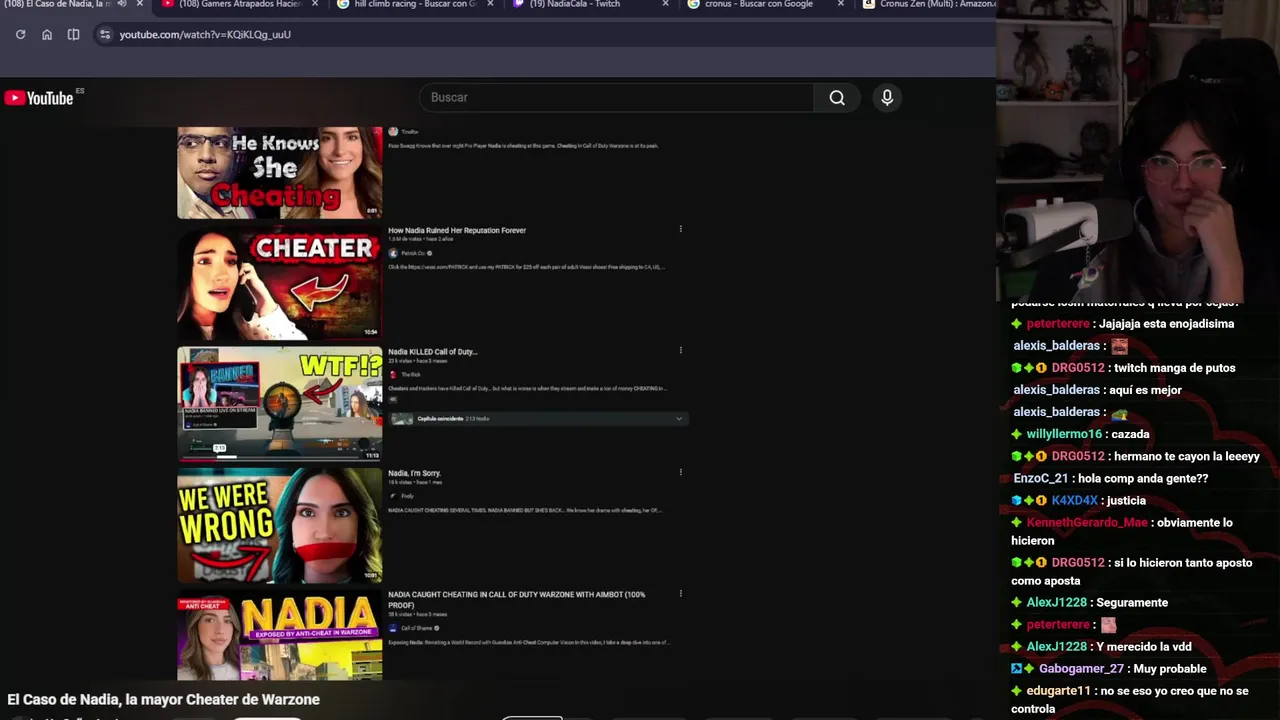This screenshot has width=1280, height=720.
Task: Close the hill climb racing tab
Action: [490, 4]
